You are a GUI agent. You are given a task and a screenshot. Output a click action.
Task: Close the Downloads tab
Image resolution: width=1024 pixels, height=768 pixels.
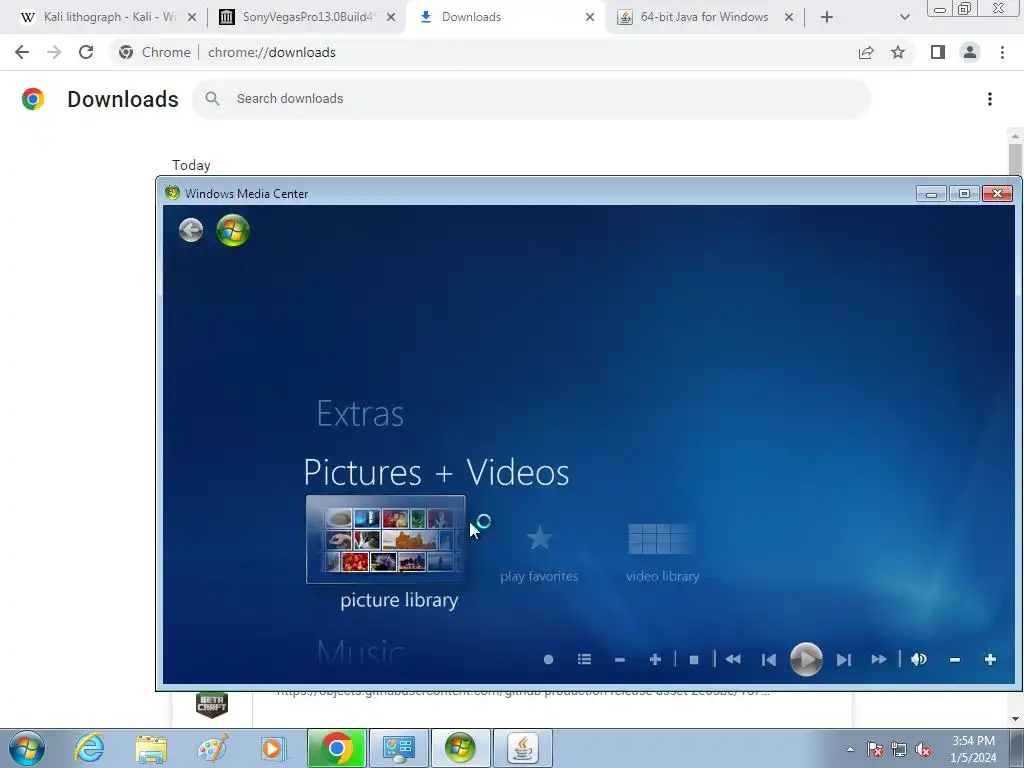590,18
